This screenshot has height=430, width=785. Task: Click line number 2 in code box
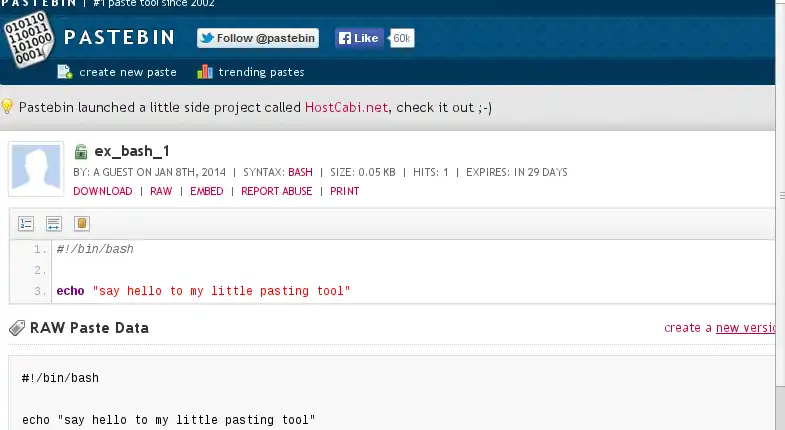tap(40, 270)
